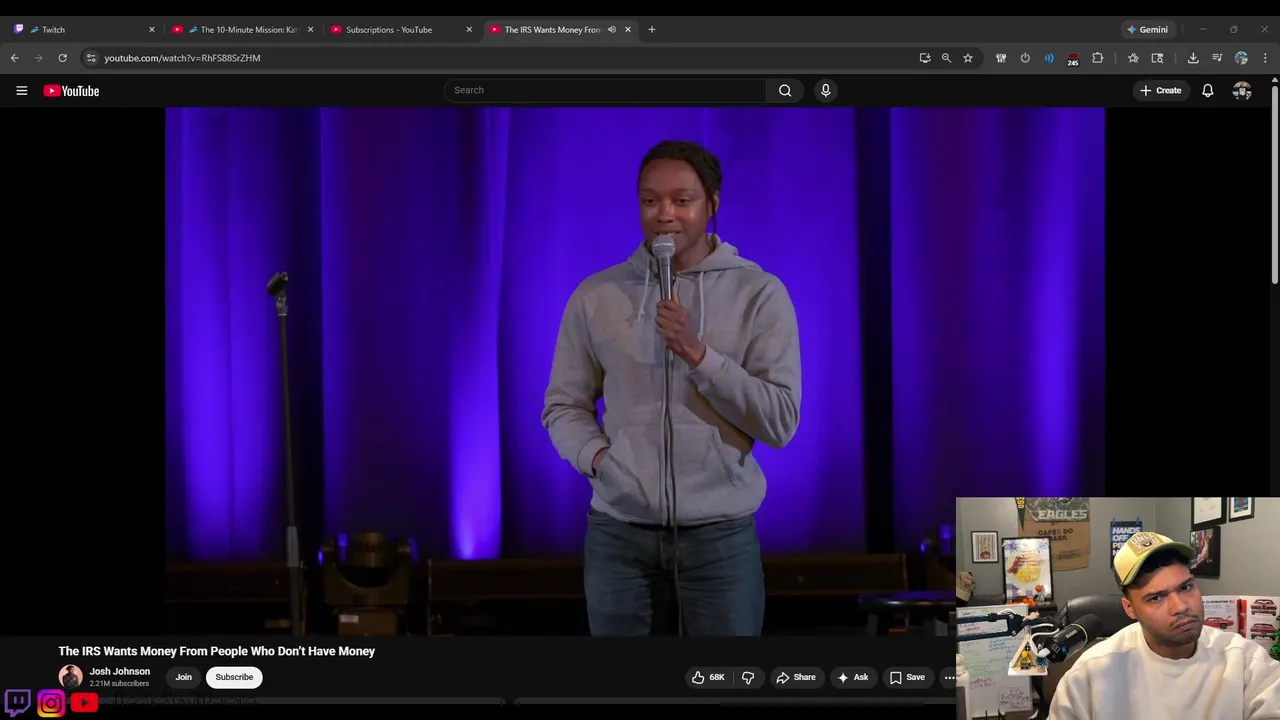Viewport: 1280px width, 720px height.
Task: Open browser downloads
Action: [x=1193, y=58]
